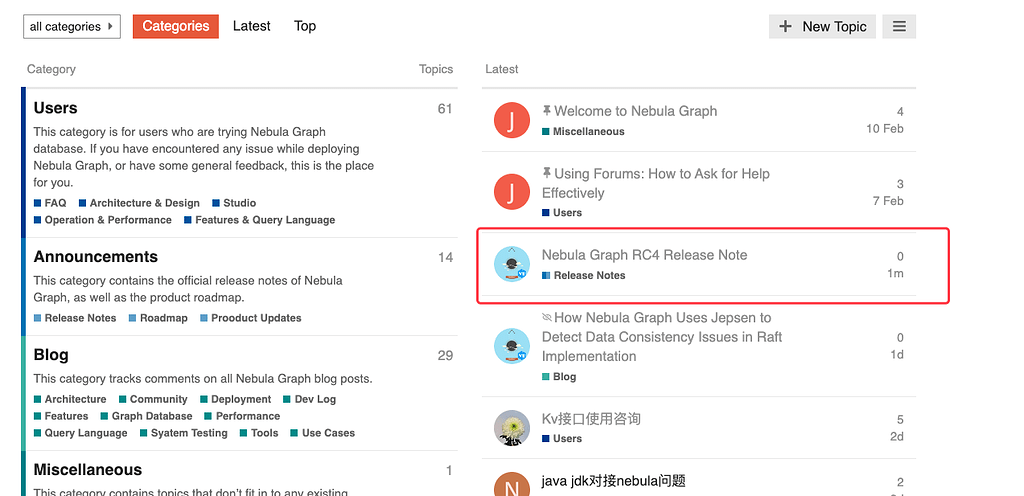The image size is (1024, 496).
Task: Click the 14 topics count for Announcements
Action: 445,258
